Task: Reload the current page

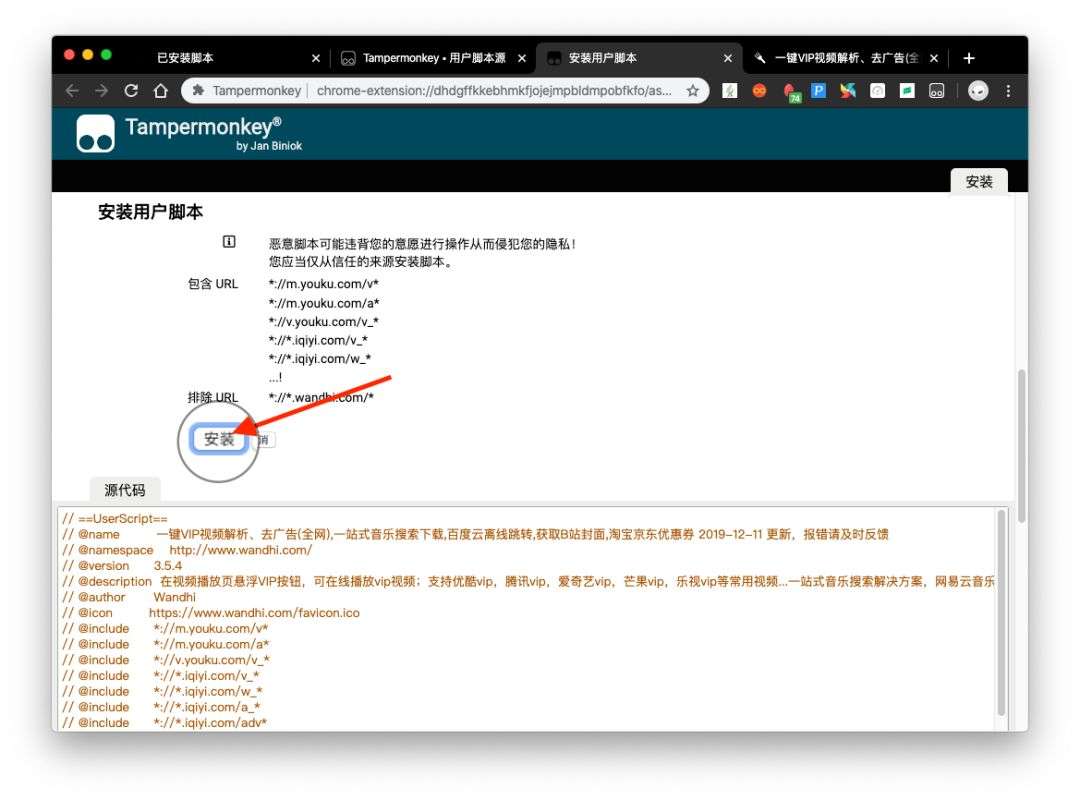Action: [131, 90]
